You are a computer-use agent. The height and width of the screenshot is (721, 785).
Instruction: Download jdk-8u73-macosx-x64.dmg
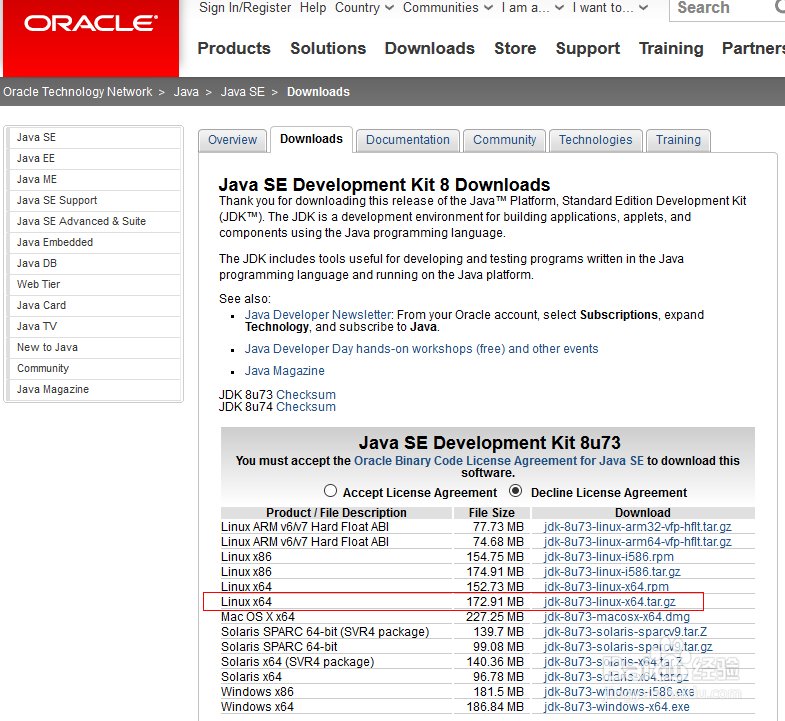tap(616, 617)
